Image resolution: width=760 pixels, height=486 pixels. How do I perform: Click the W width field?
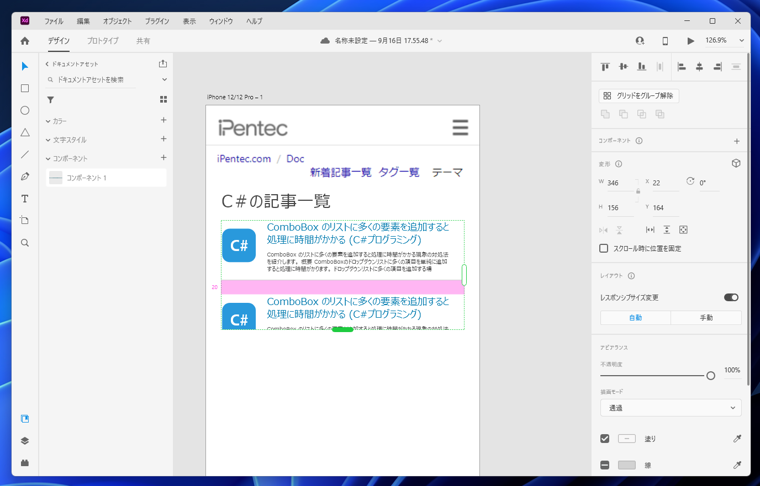point(620,183)
